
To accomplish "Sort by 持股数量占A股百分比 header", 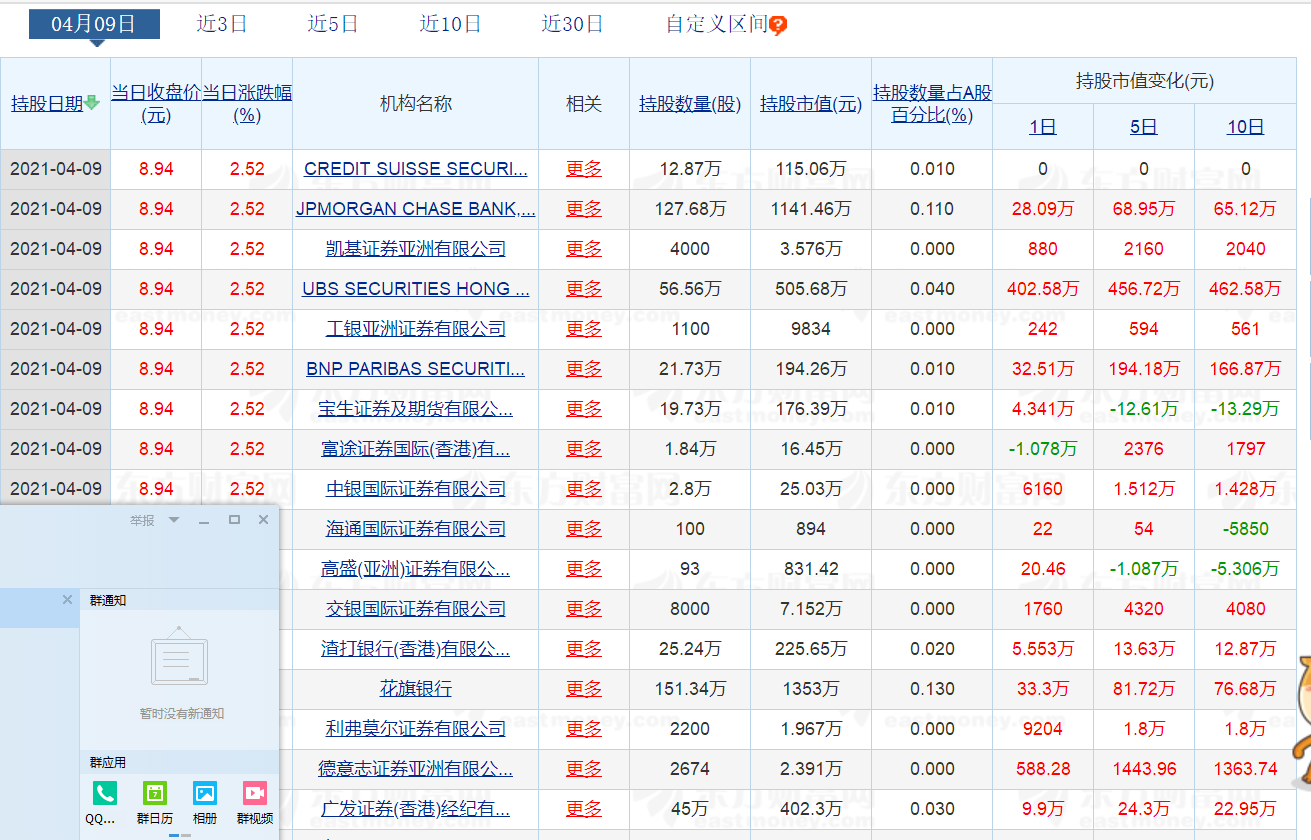I will point(932,103).
